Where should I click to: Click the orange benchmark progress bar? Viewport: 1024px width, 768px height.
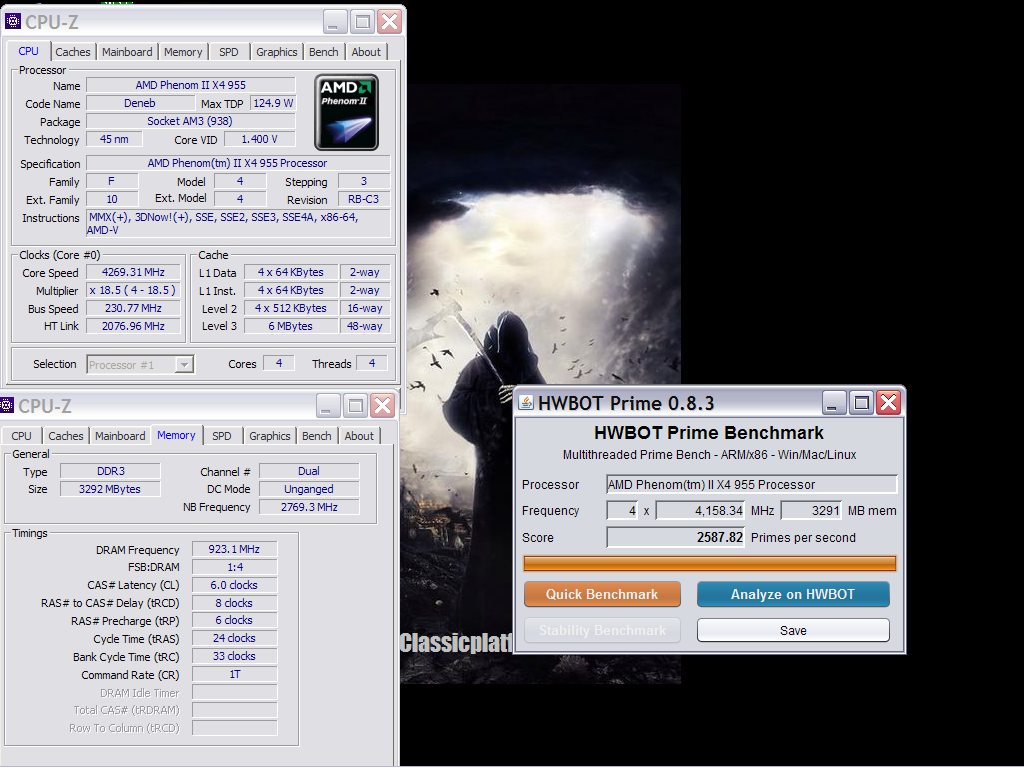tap(710, 563)
